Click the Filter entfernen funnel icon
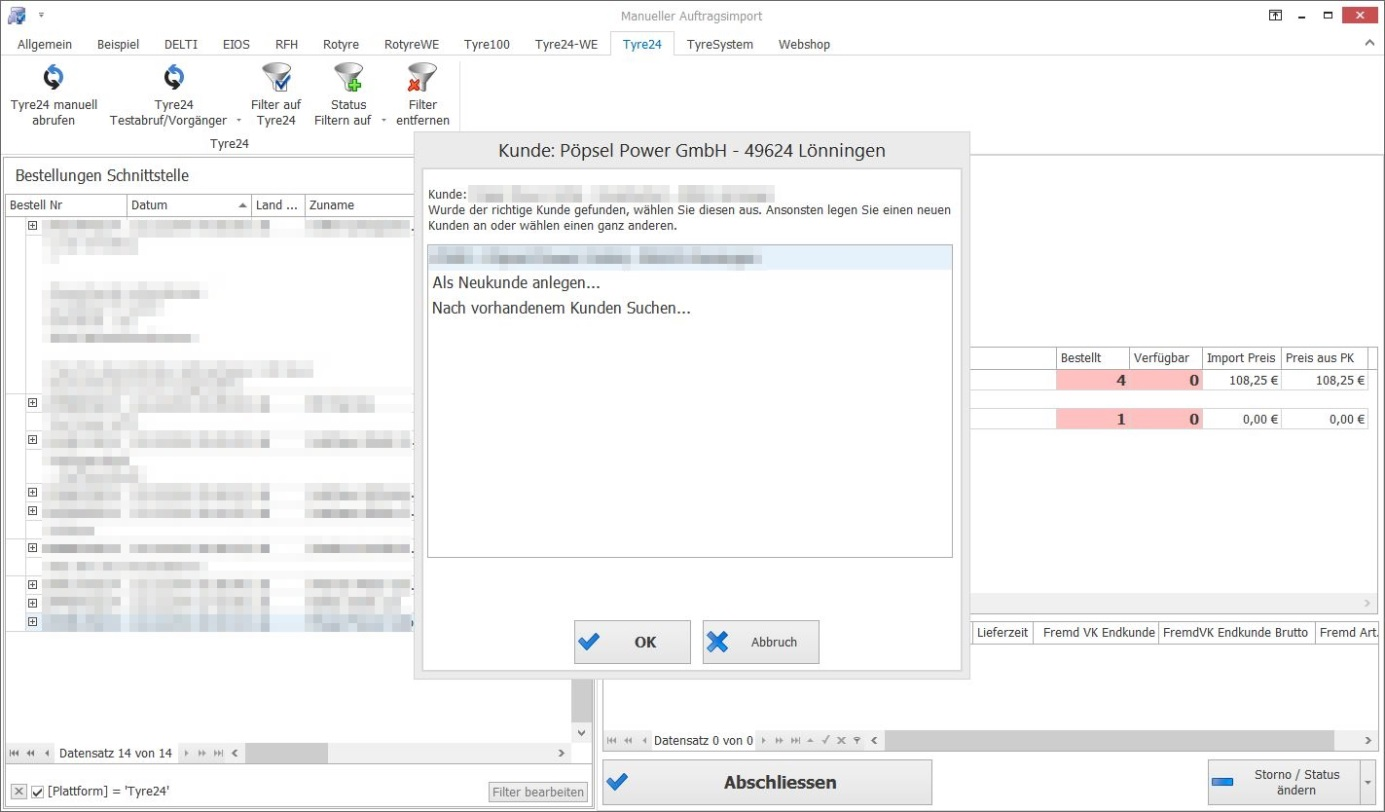 click(x=422, y=77)
